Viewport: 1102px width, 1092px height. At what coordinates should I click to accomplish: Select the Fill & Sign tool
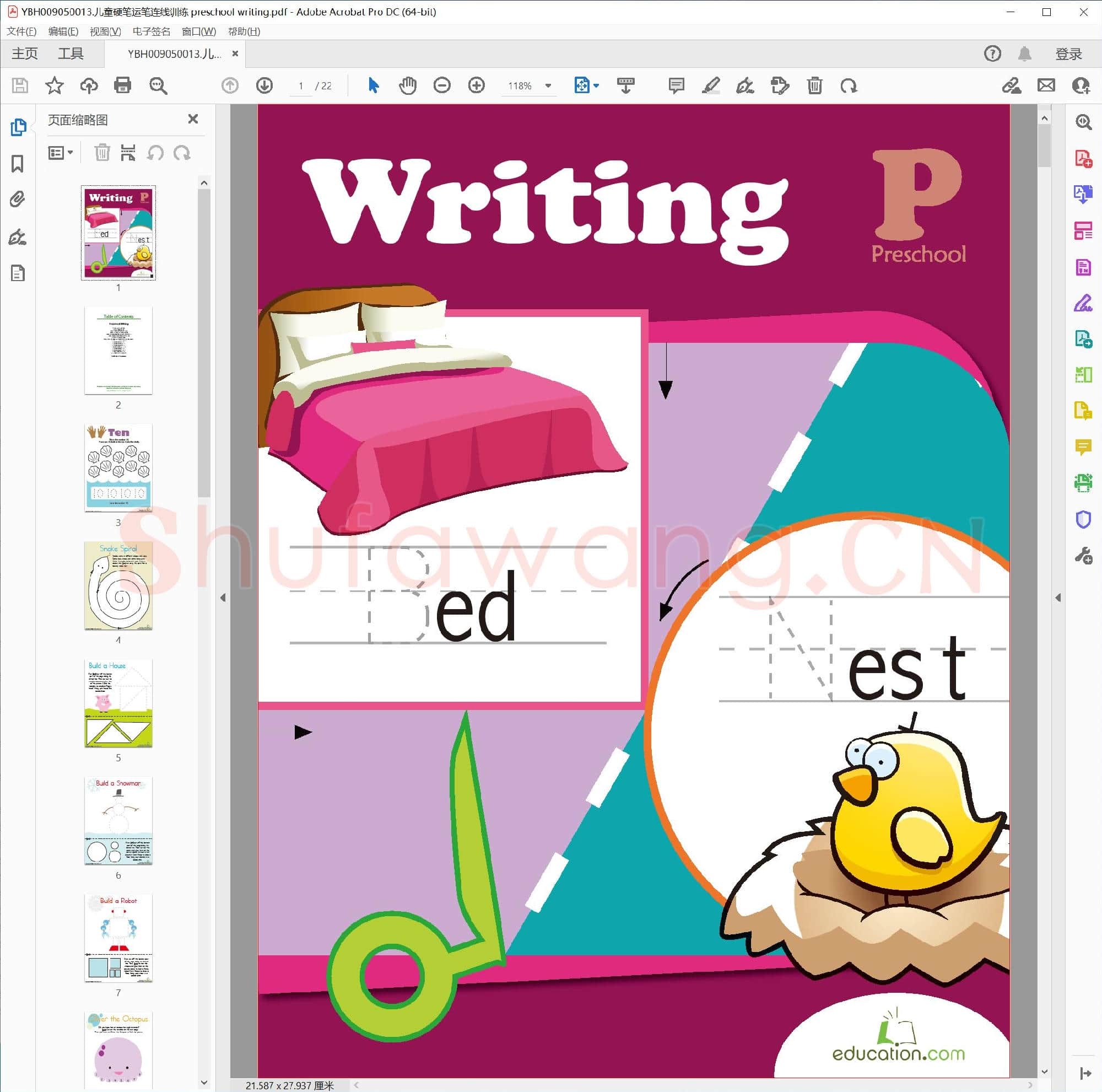(1083, 304)
